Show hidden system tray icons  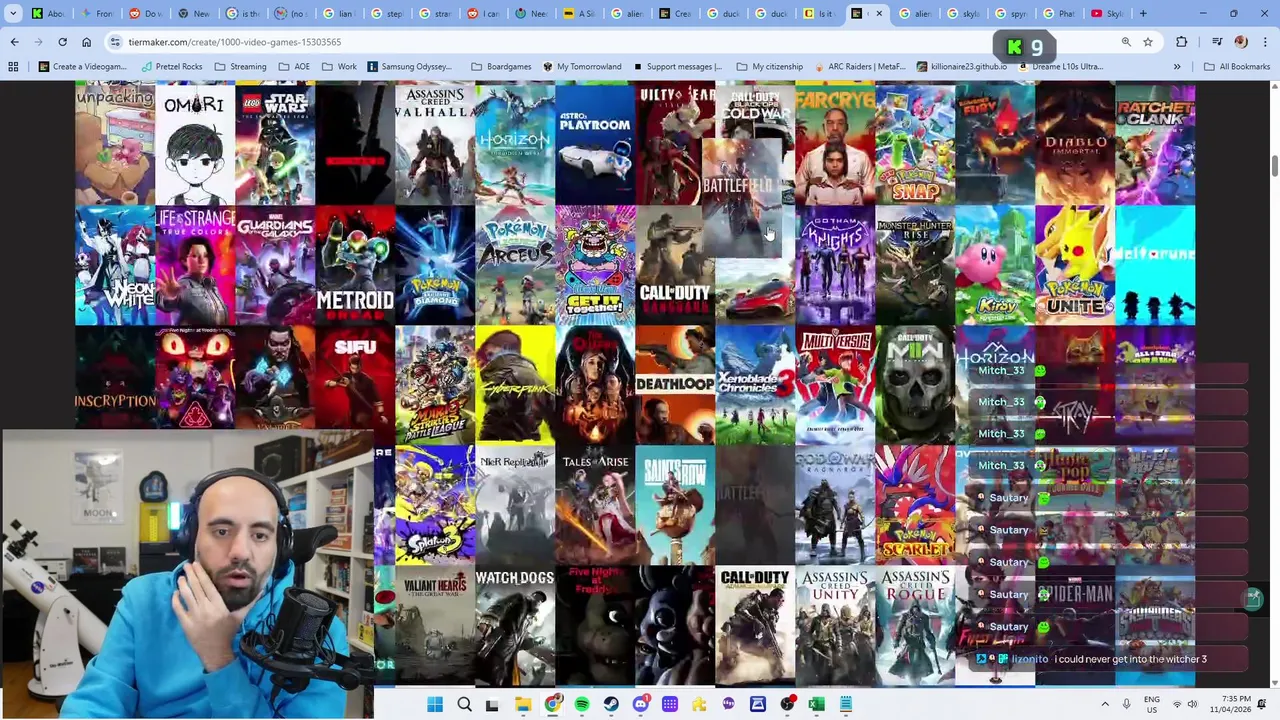(x=1105, y=705)
